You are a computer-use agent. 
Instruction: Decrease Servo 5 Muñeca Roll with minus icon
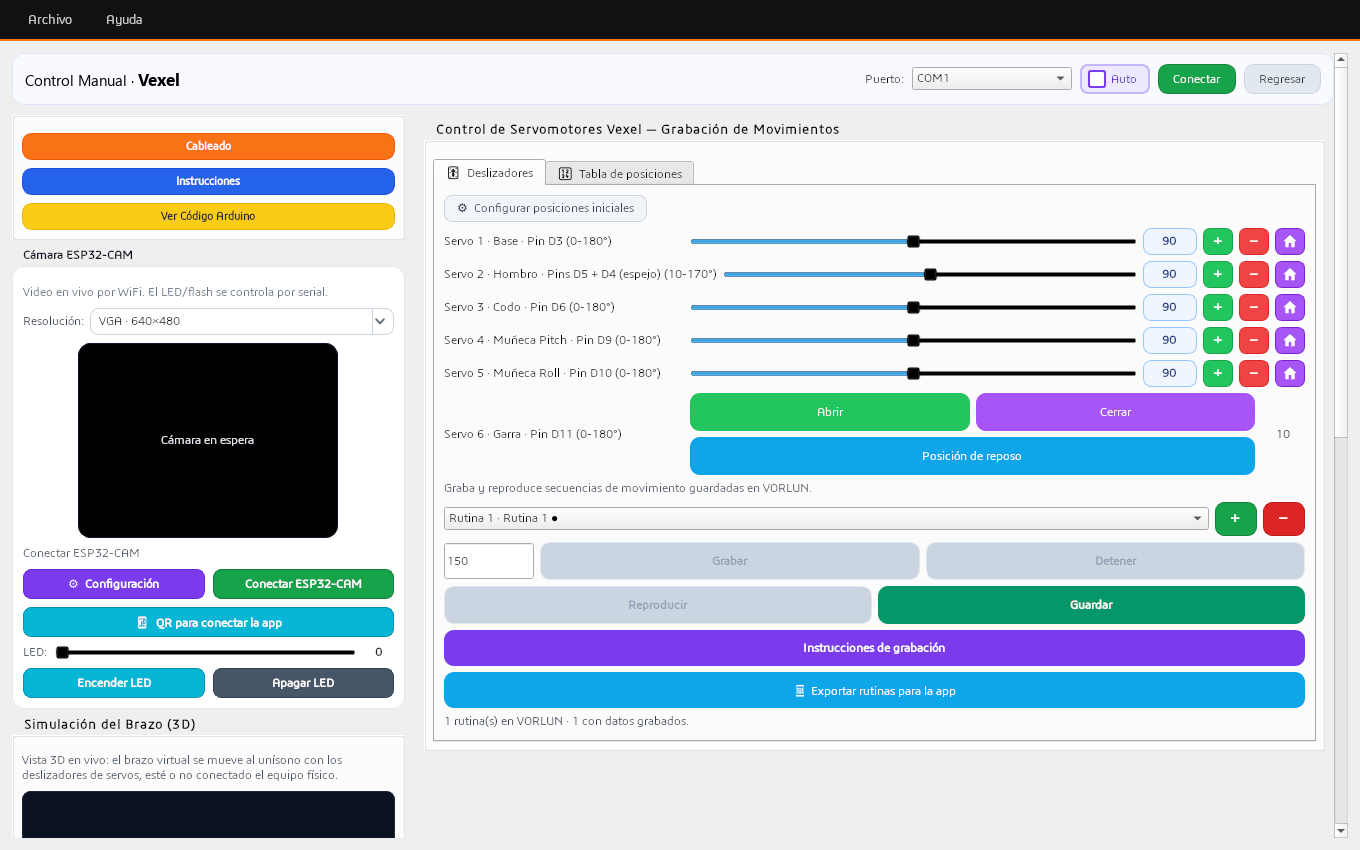pyautogui.click(x=1254, y=373)
